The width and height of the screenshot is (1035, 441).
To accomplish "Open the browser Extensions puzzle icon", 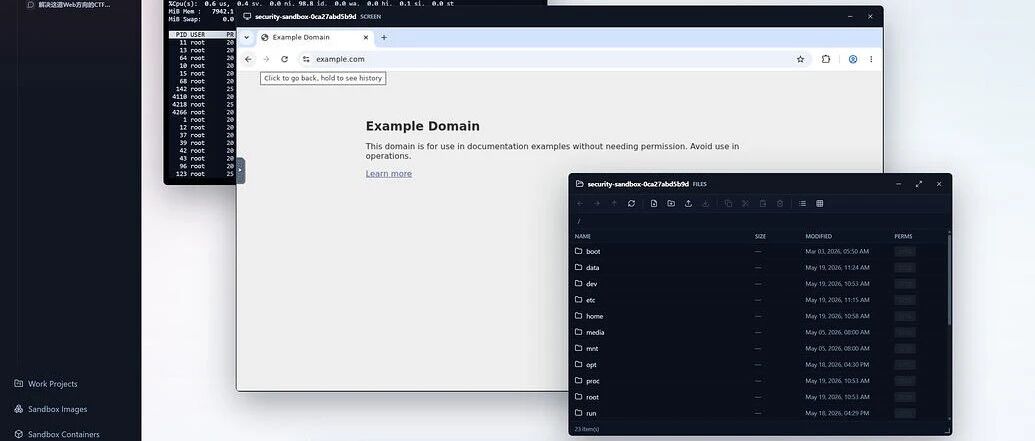I will pyautogui.click(x=826, y=59).
